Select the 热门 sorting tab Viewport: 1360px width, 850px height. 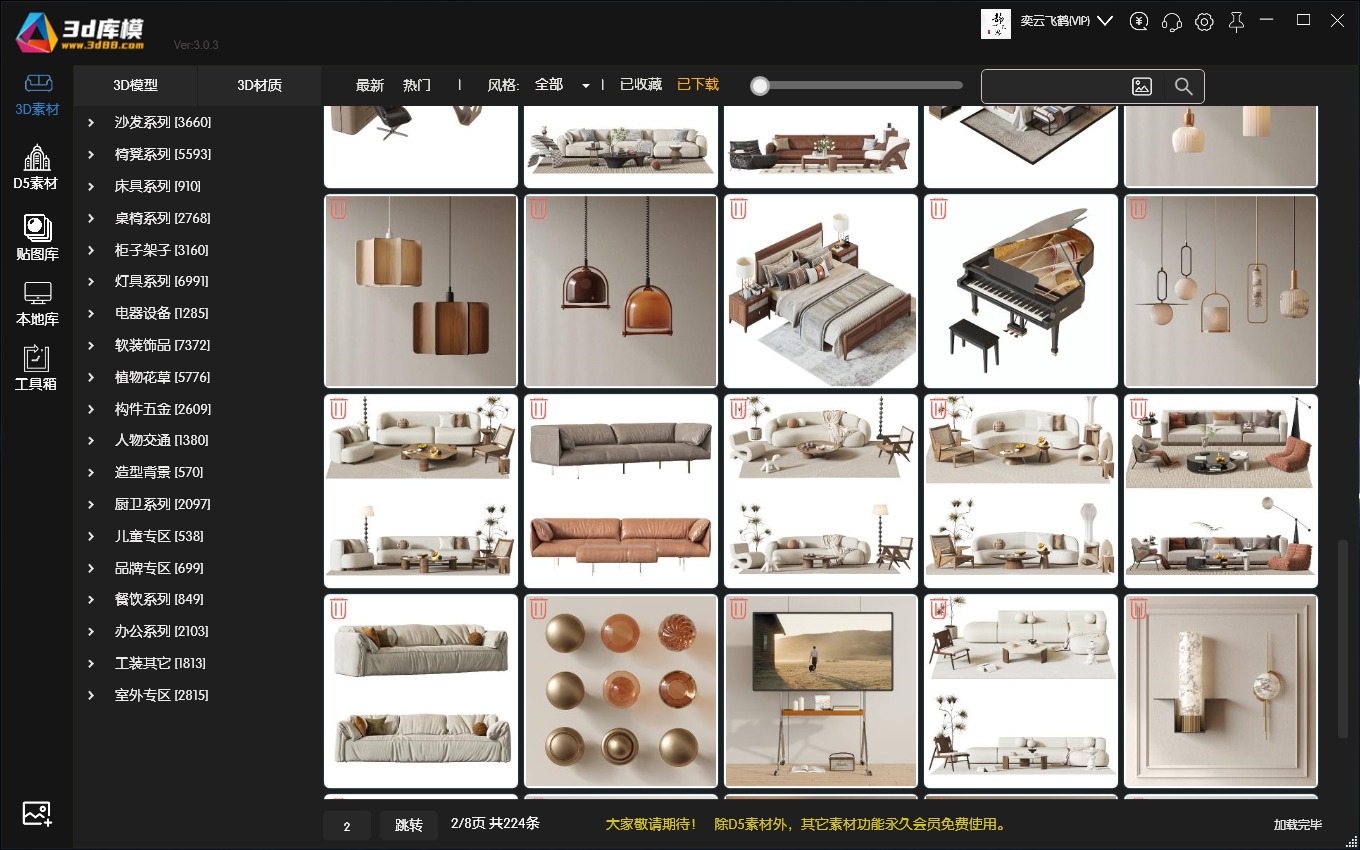pyautogui.click(x=417, y=86)
